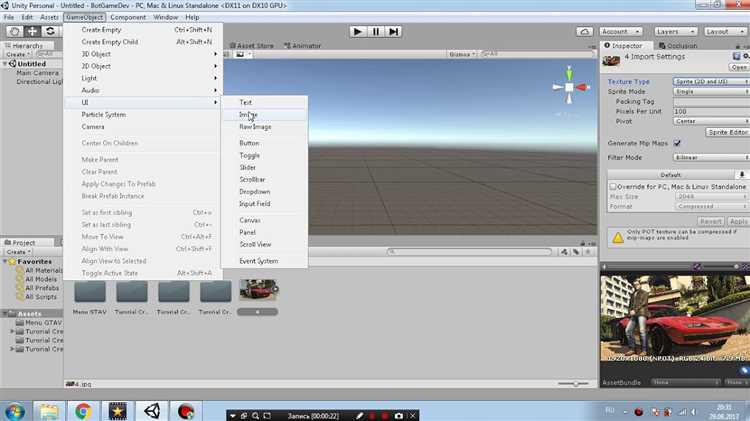
Task: Open the Layers dropdown
Action: 675,32
